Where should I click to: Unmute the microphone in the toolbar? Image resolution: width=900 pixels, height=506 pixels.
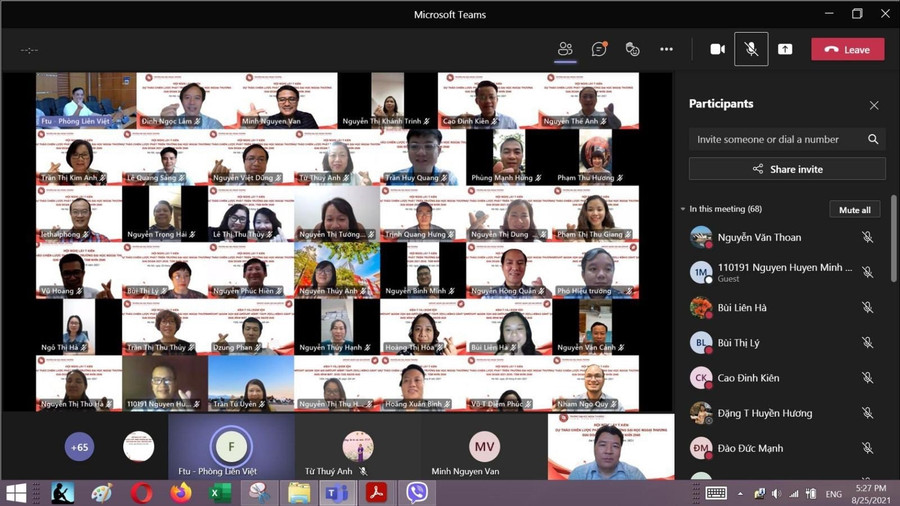(x=751, y=49)
